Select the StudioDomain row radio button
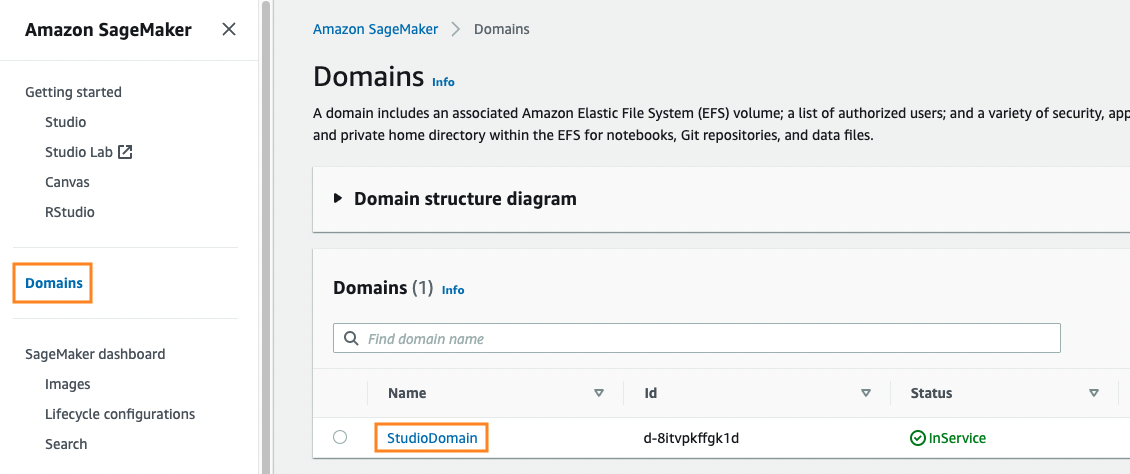1130x474 pixels. point(340,437)
